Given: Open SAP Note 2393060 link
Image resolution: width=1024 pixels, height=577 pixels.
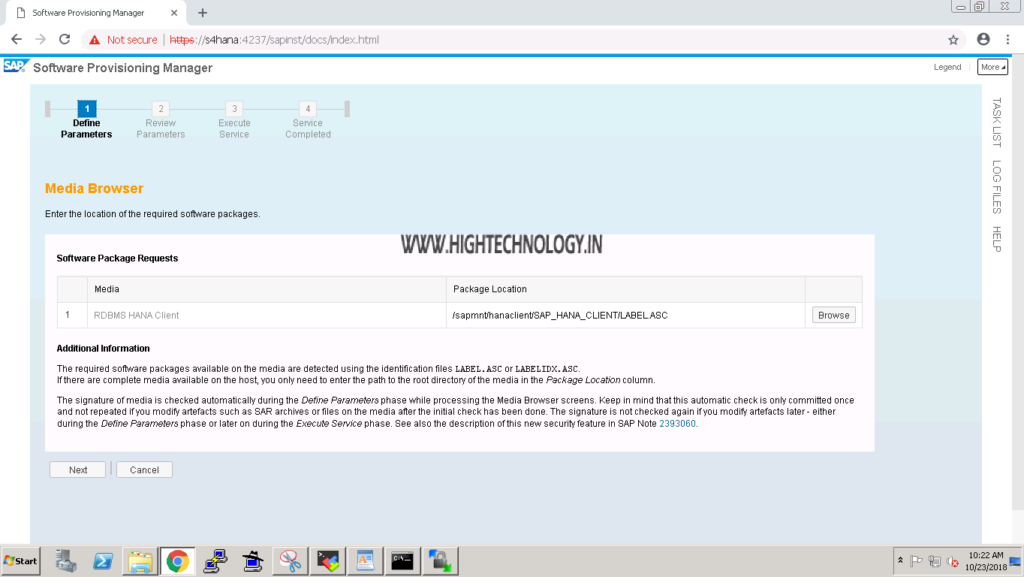Looking at the screenshot, I should [677, 424].
